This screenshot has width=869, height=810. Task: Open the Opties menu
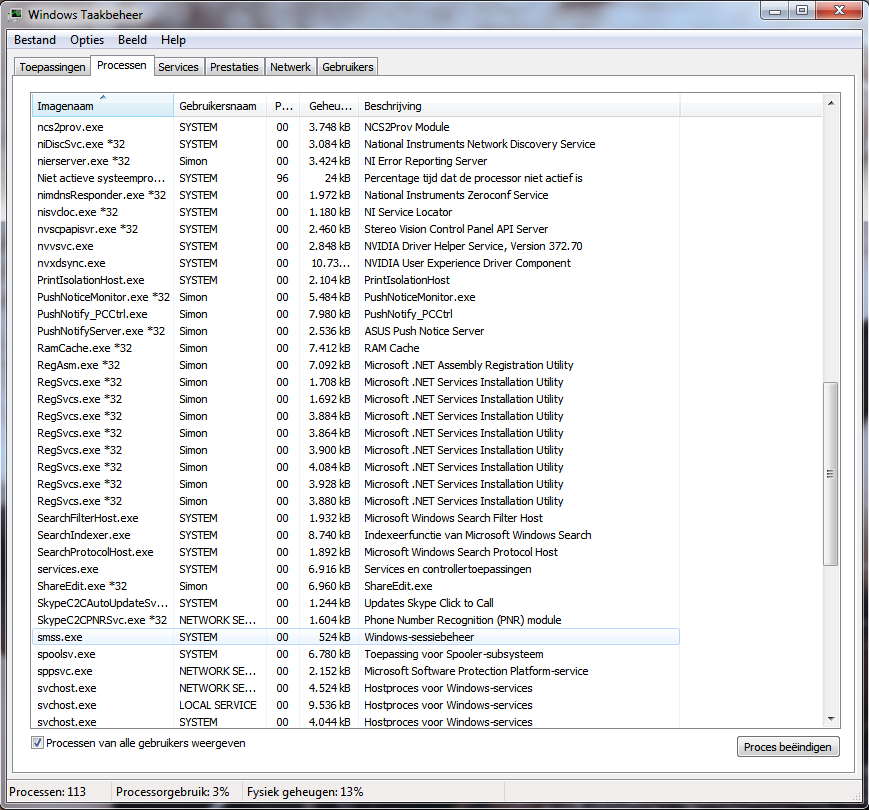point(87,40)
